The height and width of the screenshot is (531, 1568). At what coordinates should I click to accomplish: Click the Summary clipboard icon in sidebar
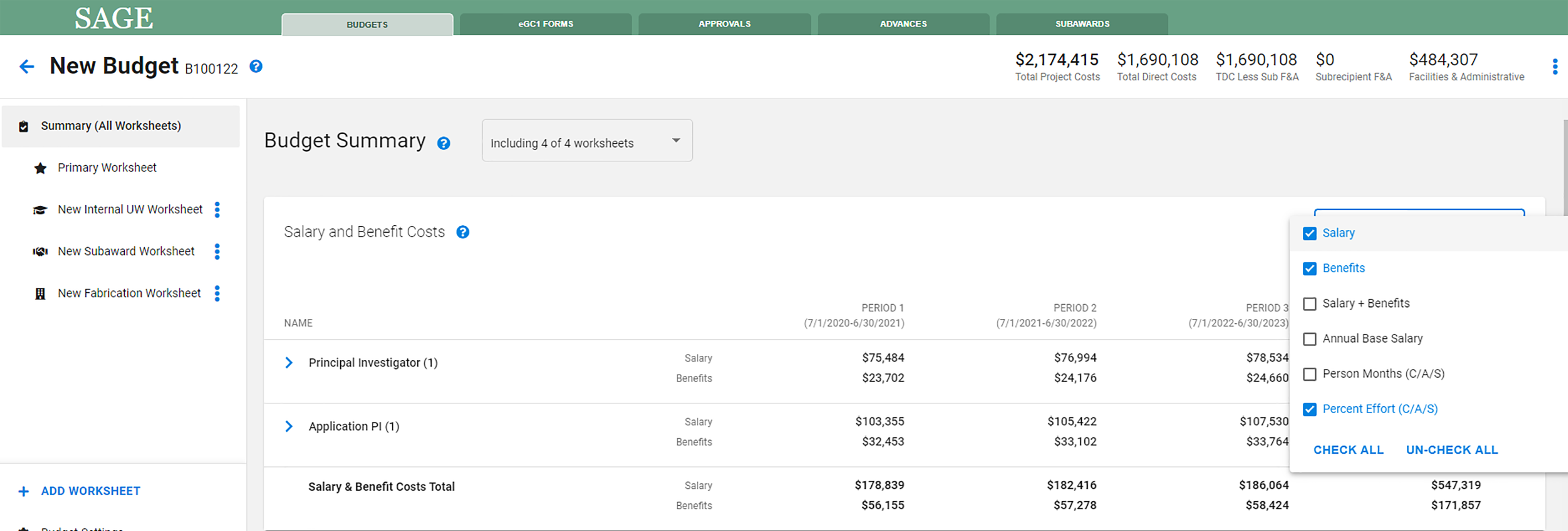point(24,127)
